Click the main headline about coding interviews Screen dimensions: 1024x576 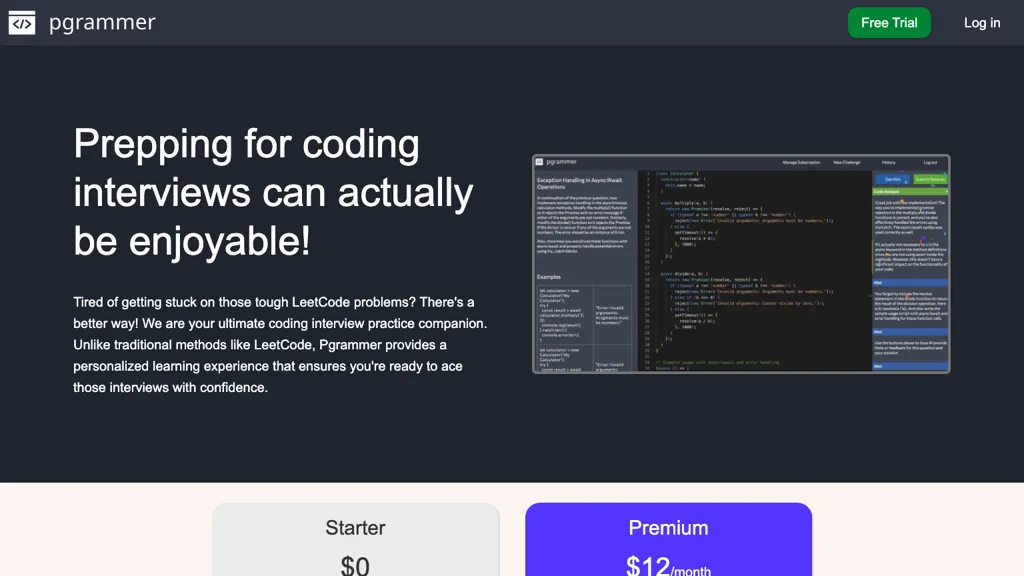point(273,192)
